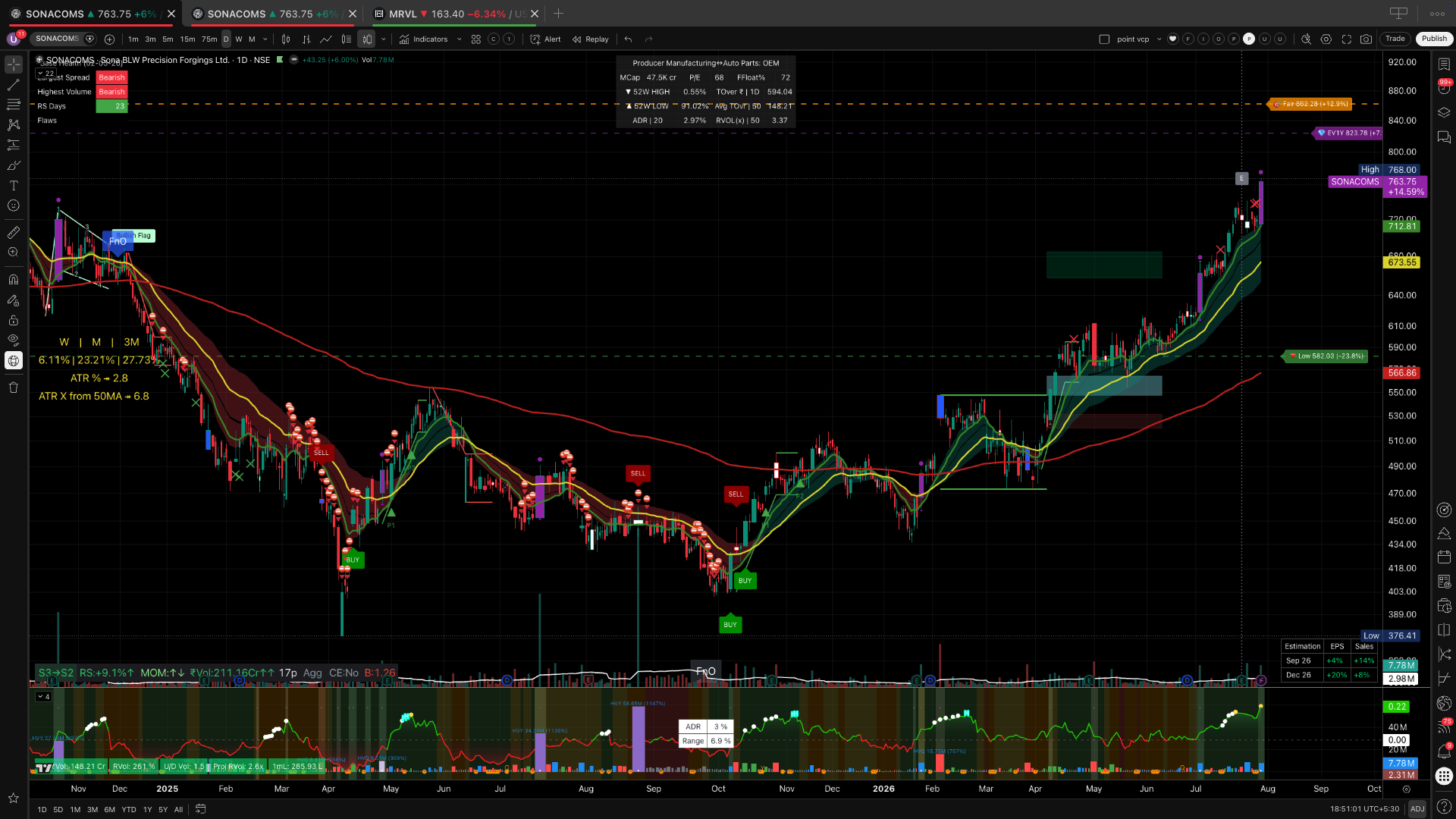Select the I layout circle
This screenshot has width=1456, height=819.
coord(1203,39)
